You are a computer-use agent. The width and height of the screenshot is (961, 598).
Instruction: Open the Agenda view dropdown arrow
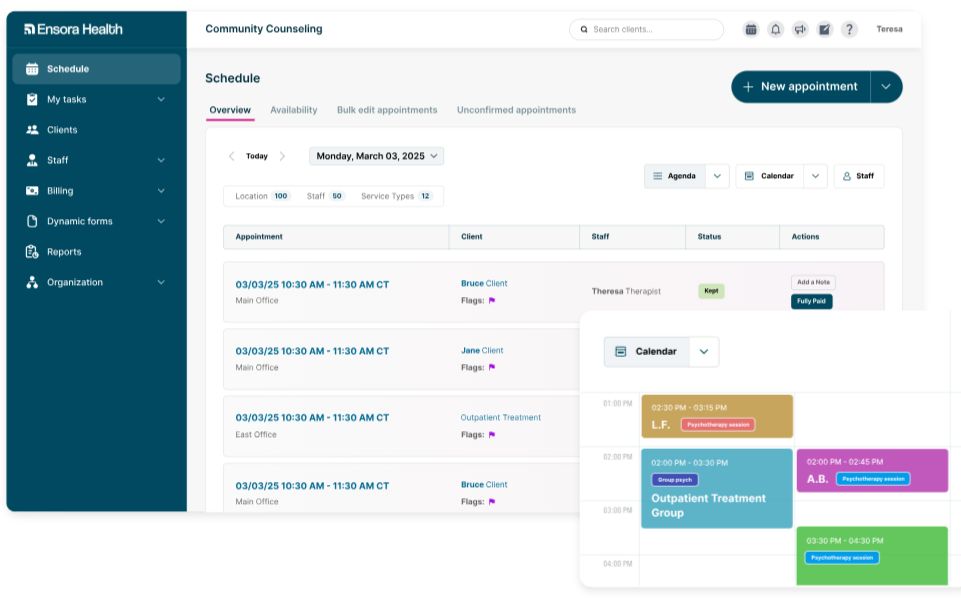click(x=717, y=176)
